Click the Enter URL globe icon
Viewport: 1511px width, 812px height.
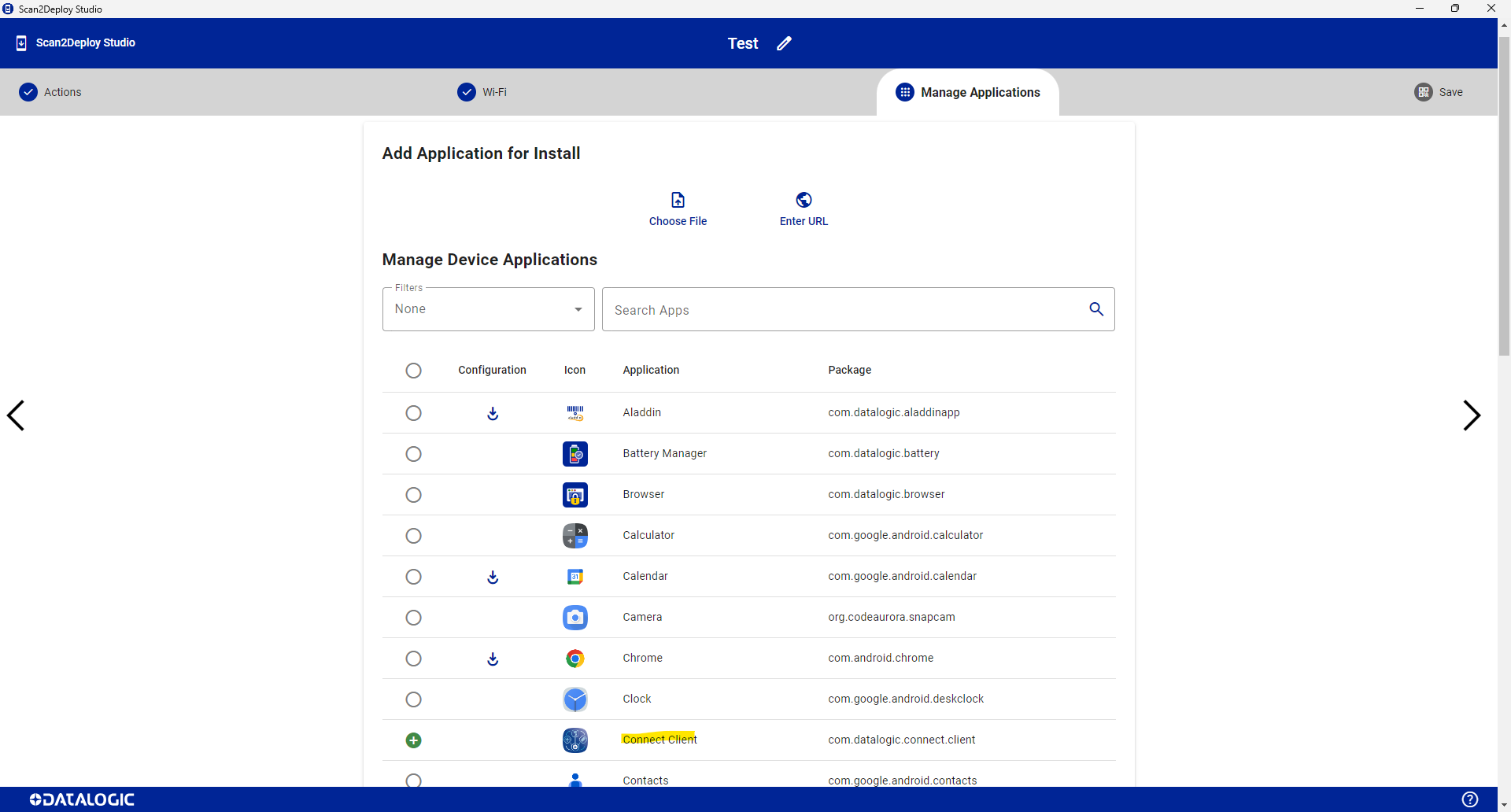pyautogui.click(x=804, y=200)
